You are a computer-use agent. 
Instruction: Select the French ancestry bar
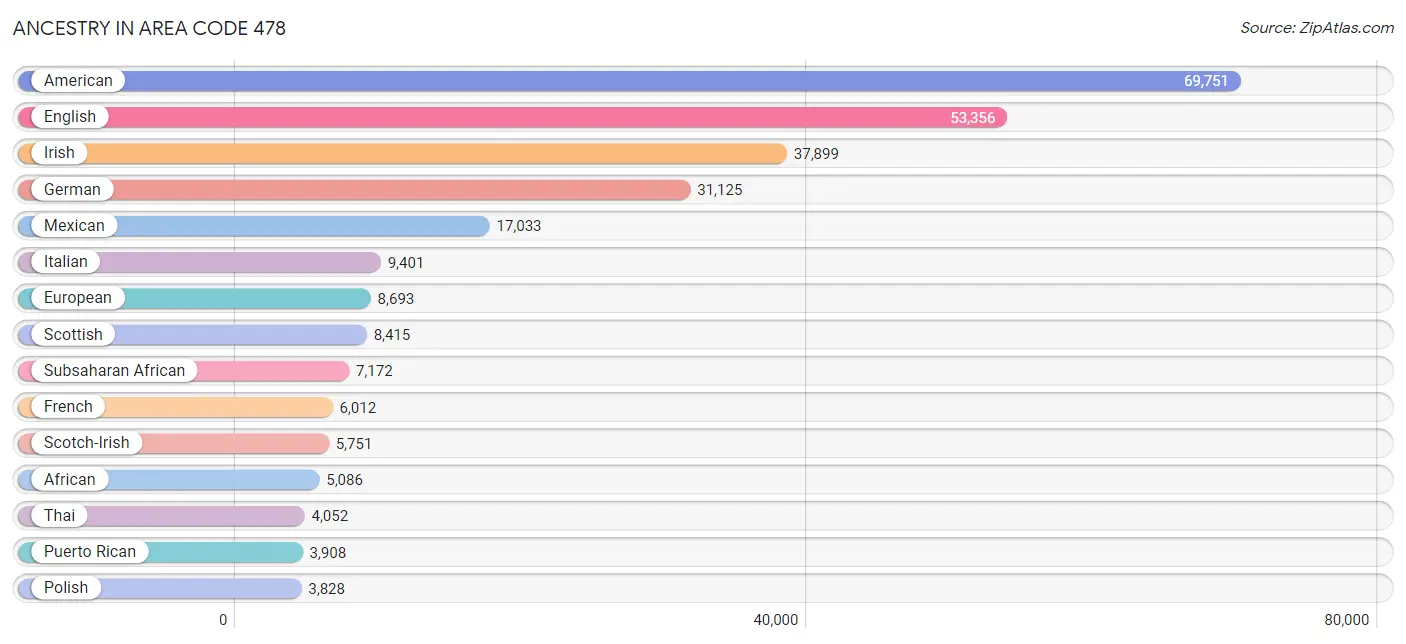pyautogui.click(x=175, y=407)
